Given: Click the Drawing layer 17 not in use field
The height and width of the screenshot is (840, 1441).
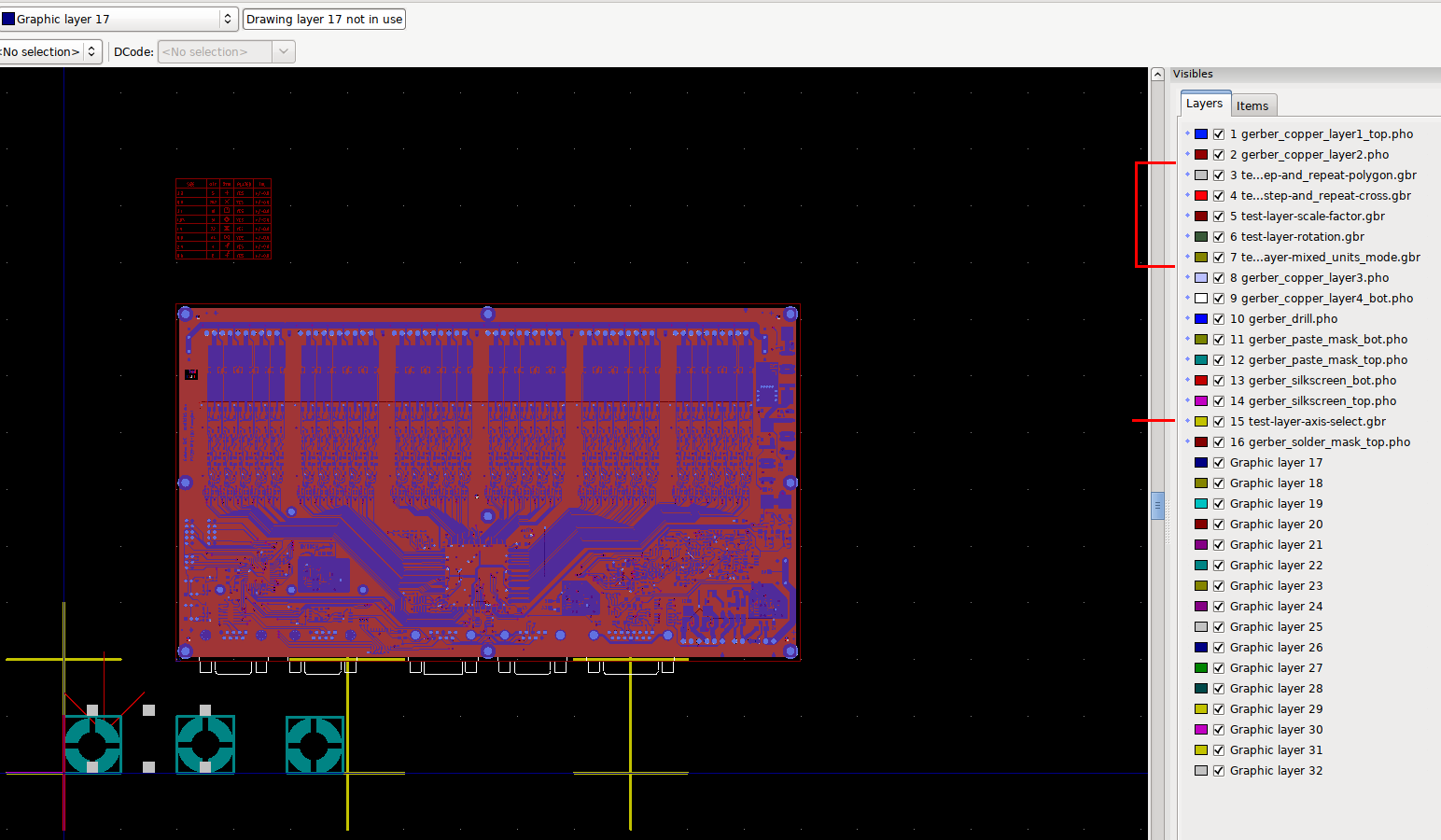Looking at the screenshot, I should pyautogui.click(x=324, y=19).
